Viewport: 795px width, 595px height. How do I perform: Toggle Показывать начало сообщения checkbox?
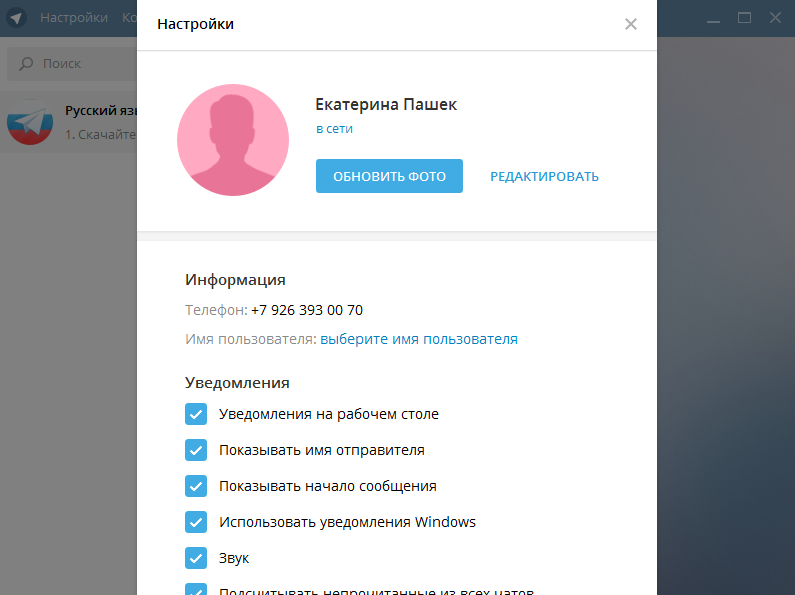coord(196,486)
